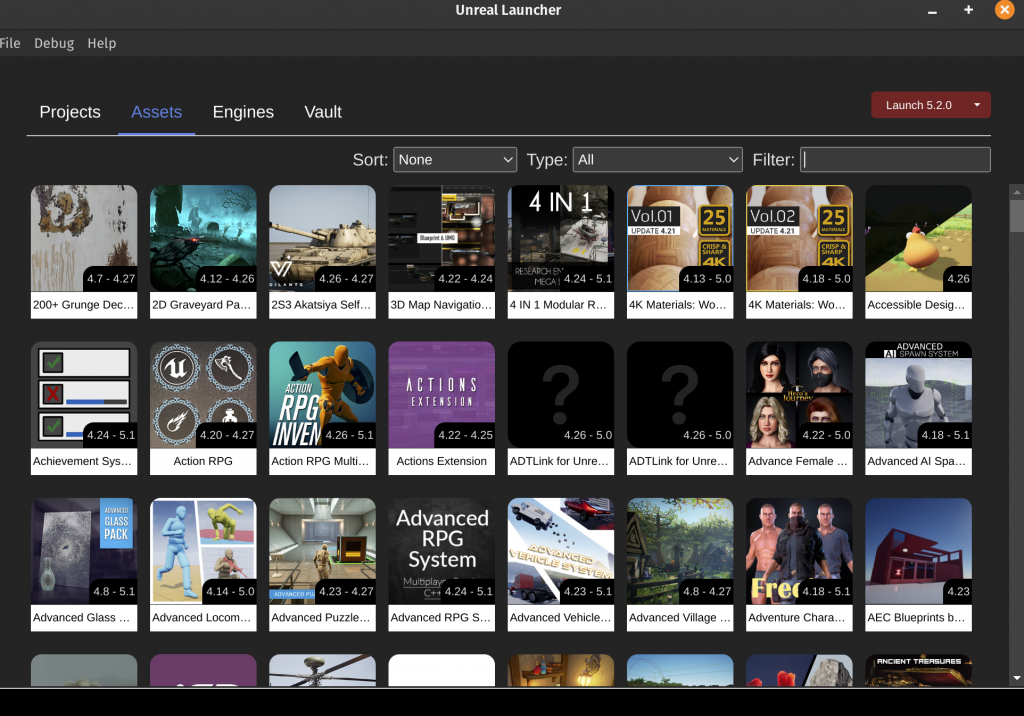1024x716 pixels.
Task: Open the Action RPG Multiplayer Inventory asset
Action: click(x=322, y=395)
